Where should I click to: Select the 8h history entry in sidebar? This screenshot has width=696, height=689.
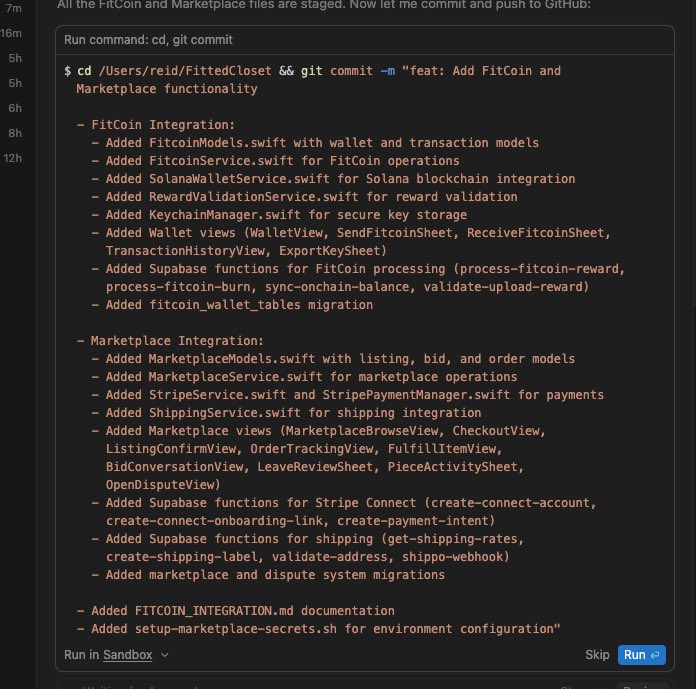click(15, 133)
